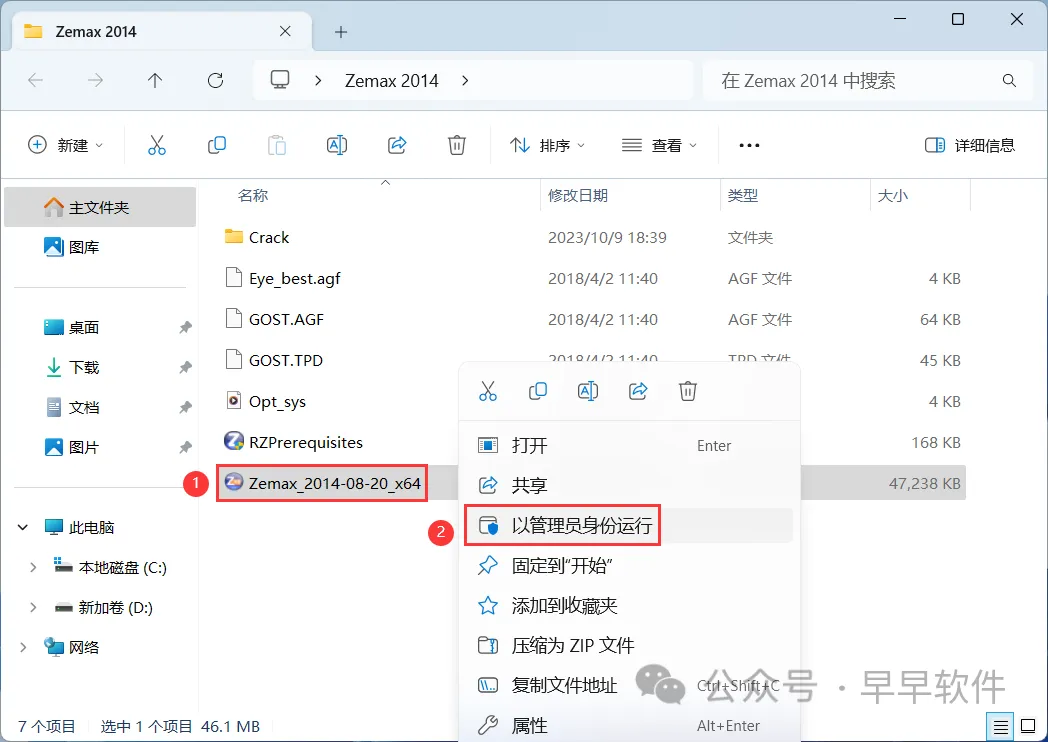The image size is (1048, 742).
Task: Switch to large thumbnails view icon in status bar
Action: (x=1029, y=727)
